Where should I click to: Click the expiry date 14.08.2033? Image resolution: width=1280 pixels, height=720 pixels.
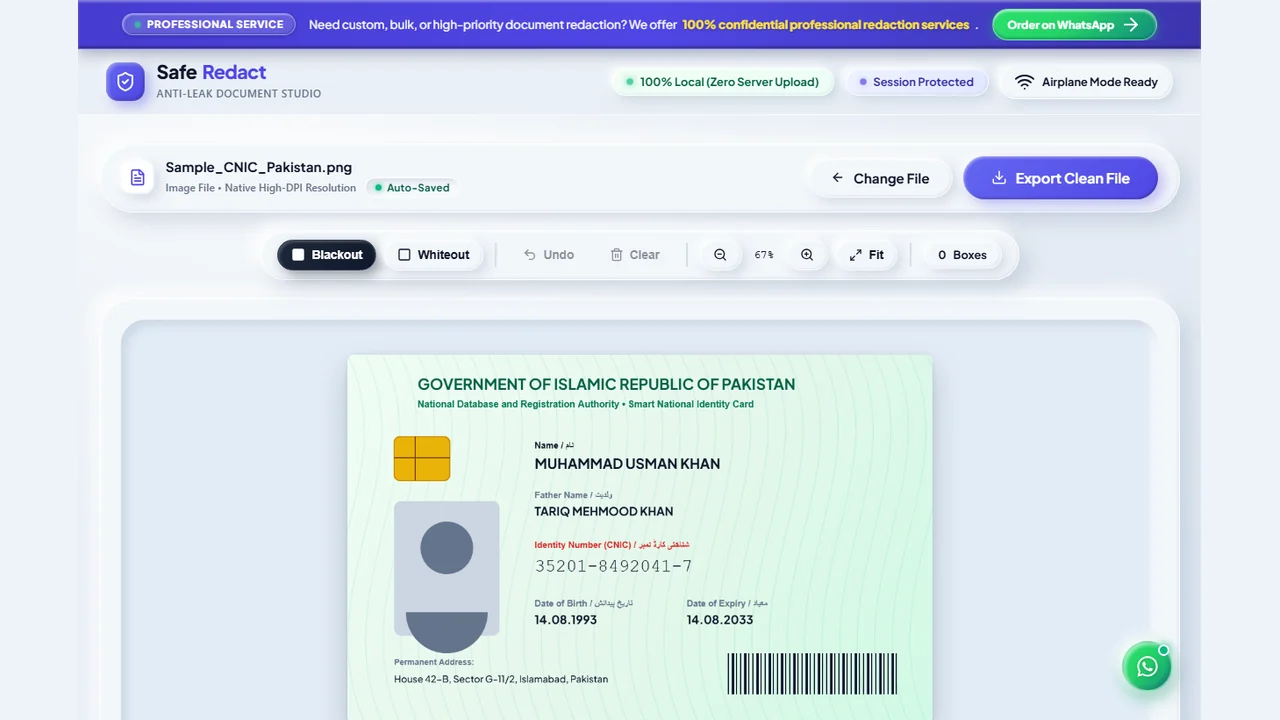pos(720,620)
